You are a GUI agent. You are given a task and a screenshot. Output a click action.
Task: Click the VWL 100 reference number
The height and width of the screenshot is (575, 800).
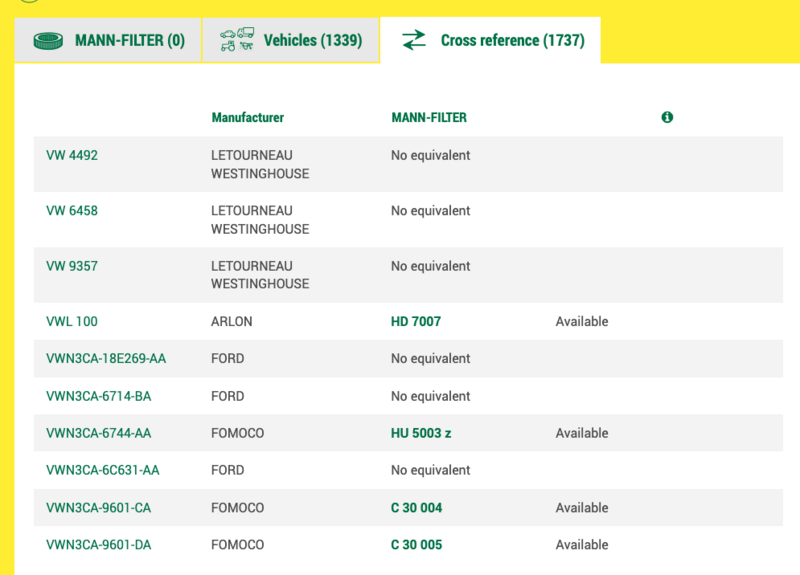[x=72, y=321]
